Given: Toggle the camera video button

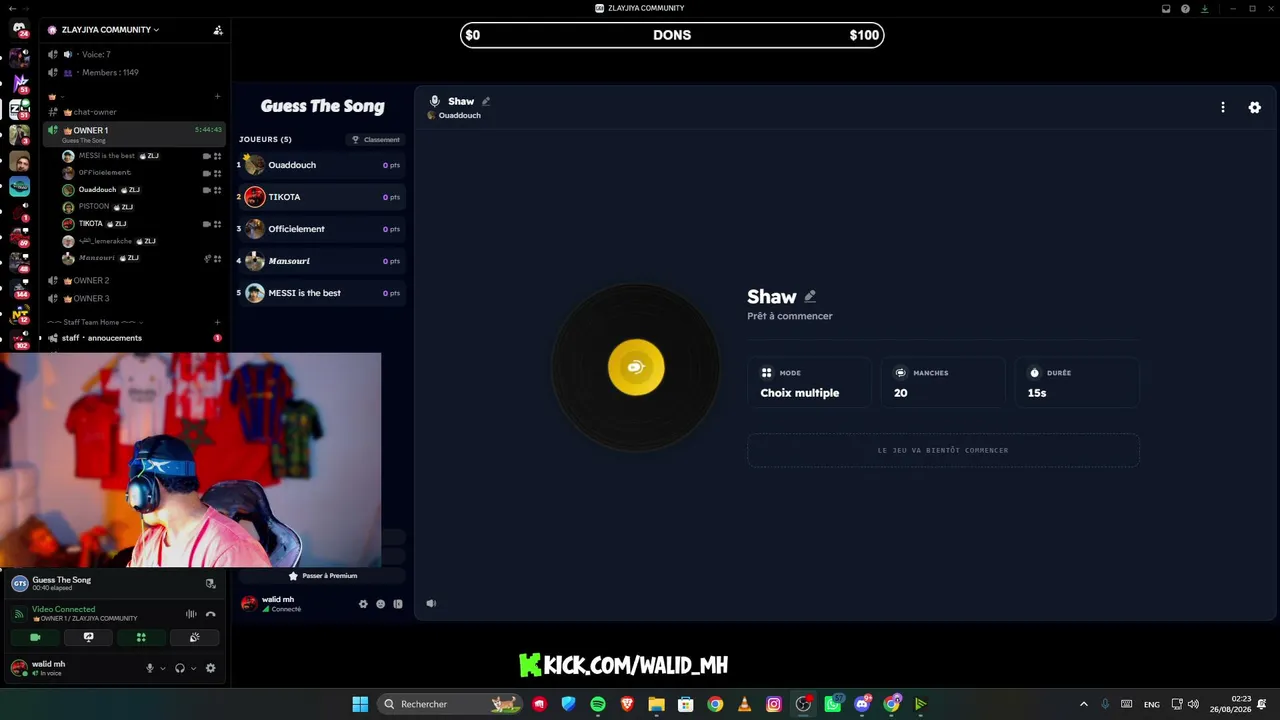Looking at the screenshot, I should point(35,637).
